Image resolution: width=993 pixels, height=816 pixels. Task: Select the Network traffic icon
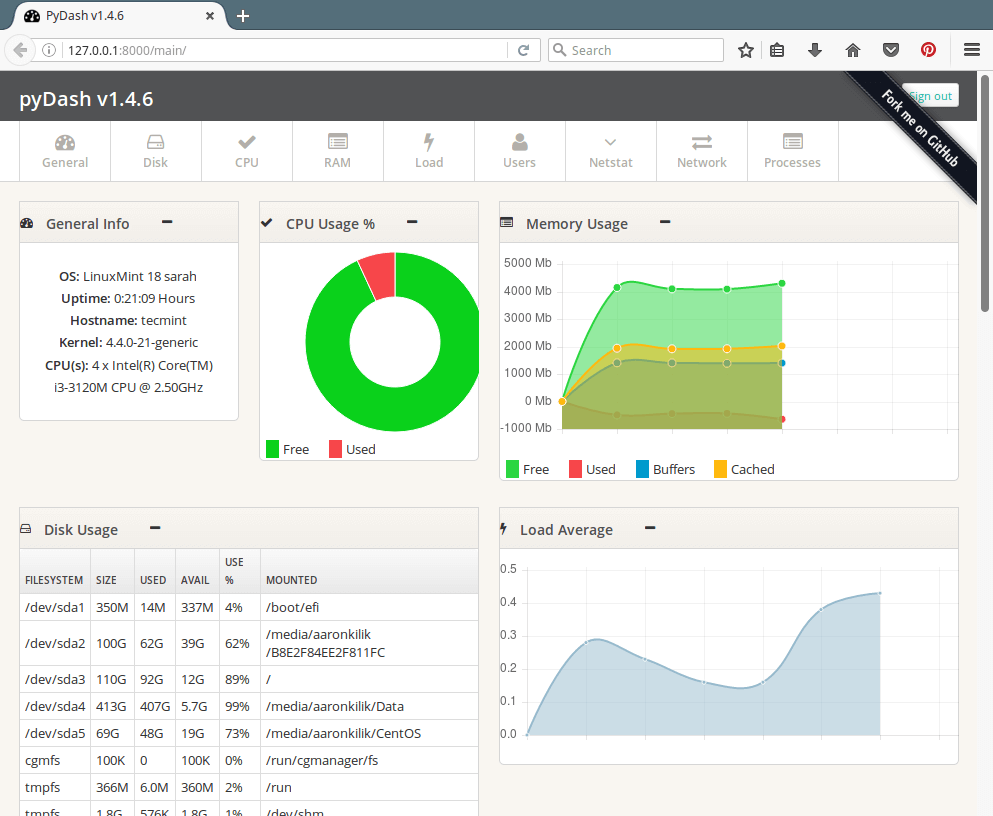[701, 150]
